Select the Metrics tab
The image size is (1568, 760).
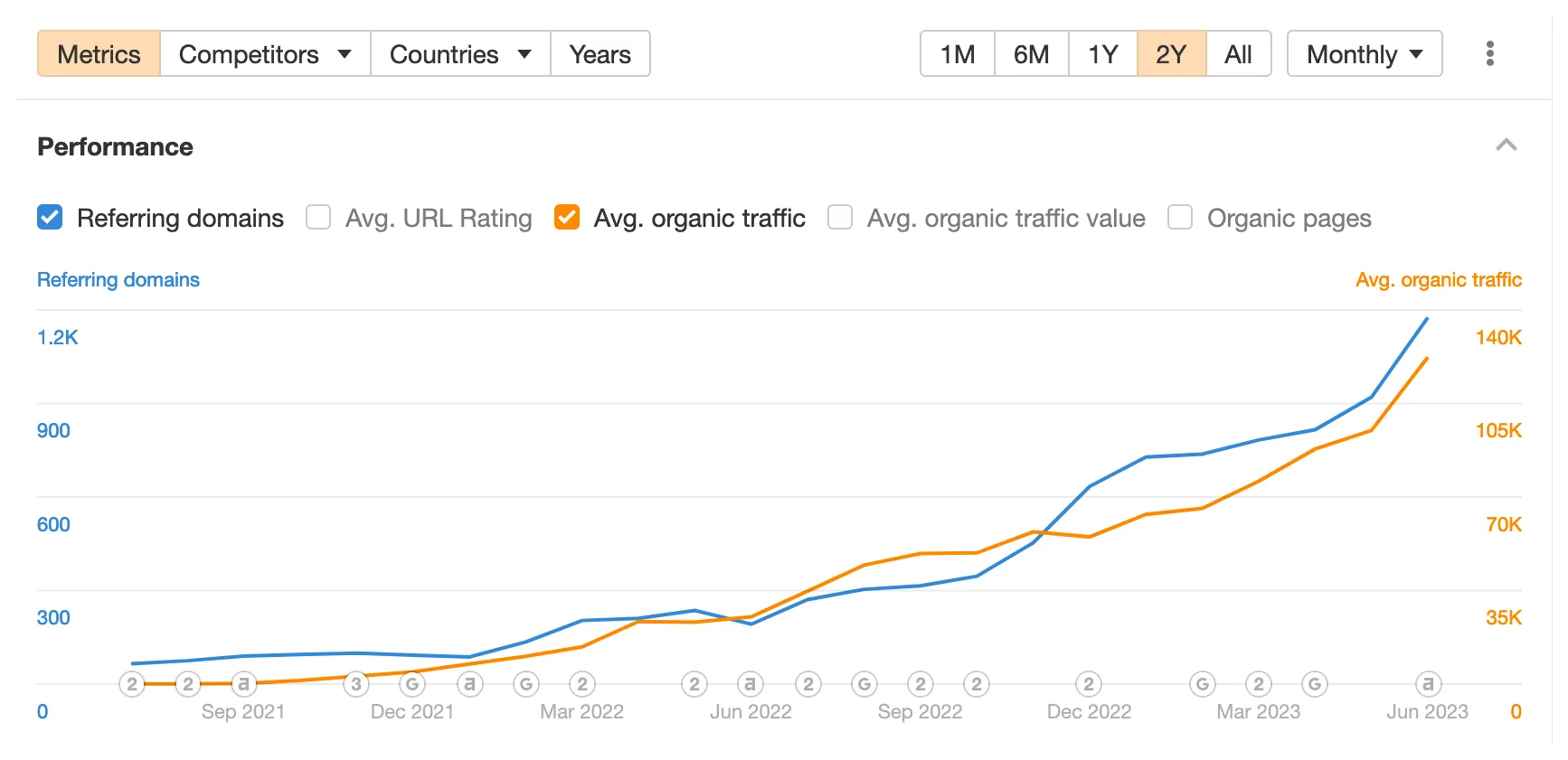click(x=99, y=54)
